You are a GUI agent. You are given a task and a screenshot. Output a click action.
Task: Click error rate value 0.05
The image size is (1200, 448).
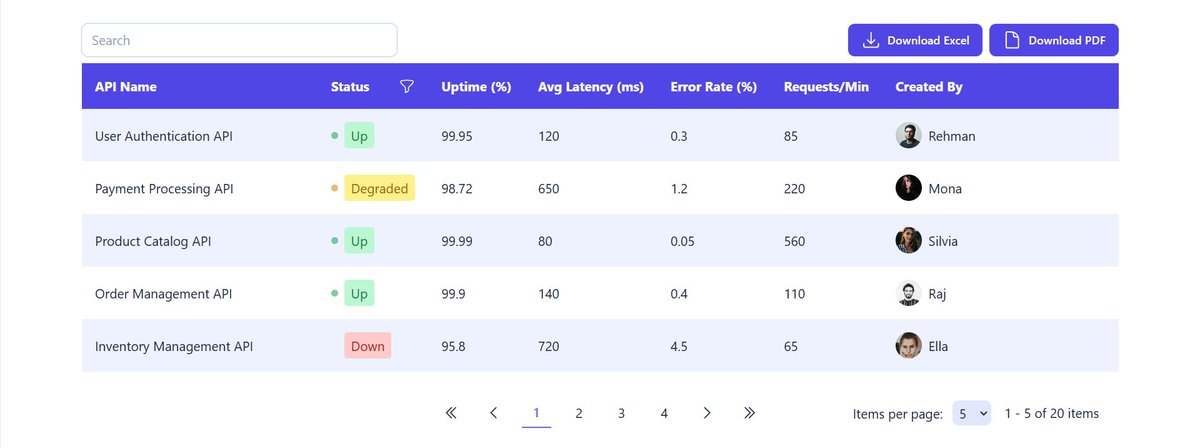(x=683, y=241)
